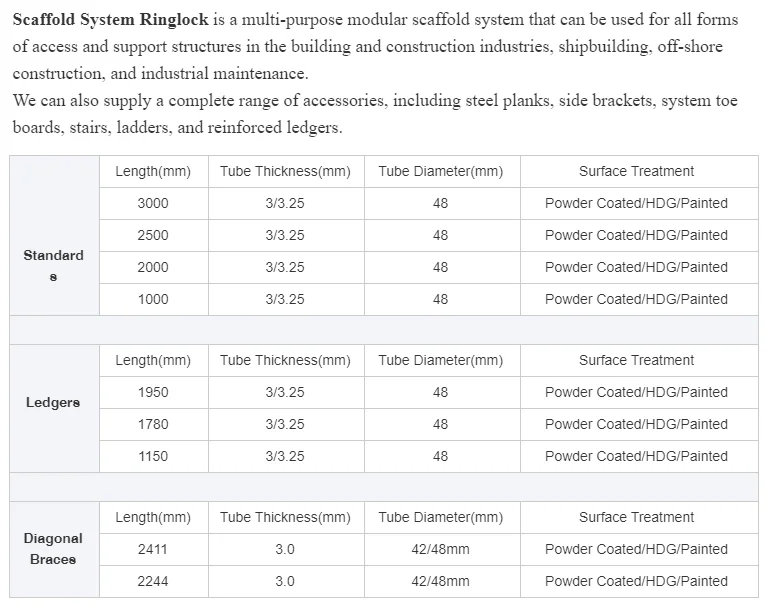Select the 2244 diagonal brace length cell
The height and width of the screenshot is (607, 772).
point(154,581)
